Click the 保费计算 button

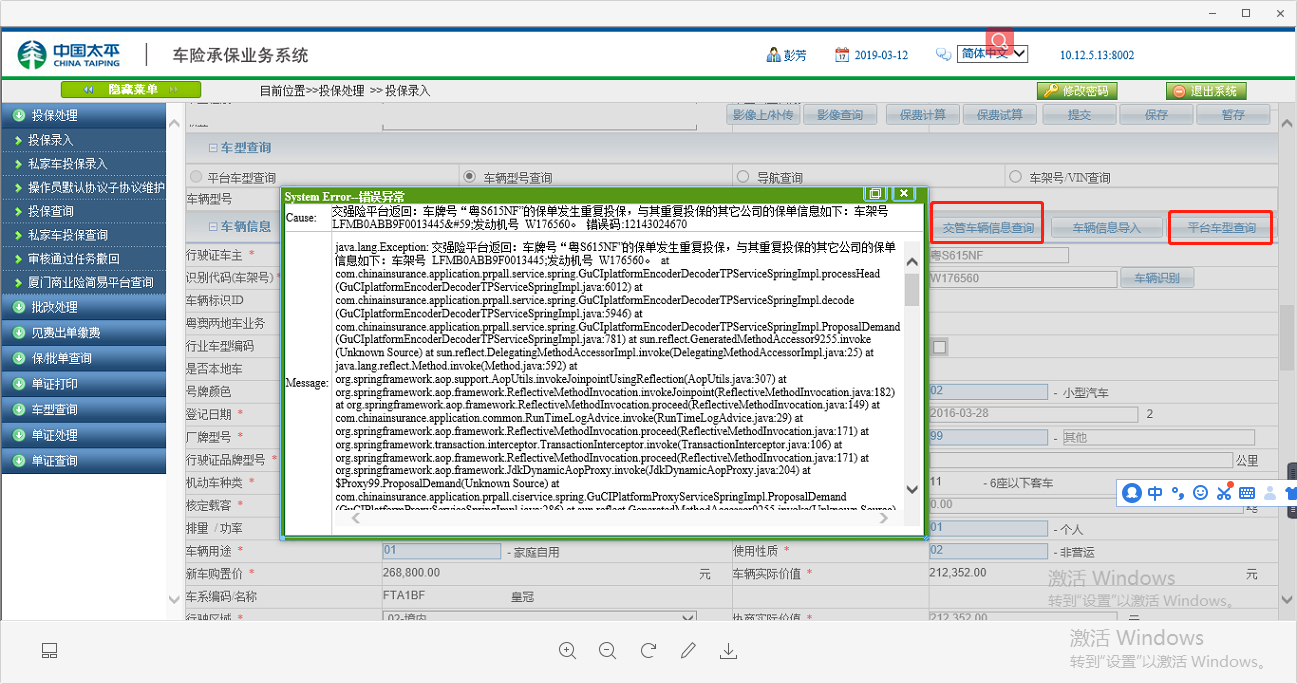[x=921, y=115]
